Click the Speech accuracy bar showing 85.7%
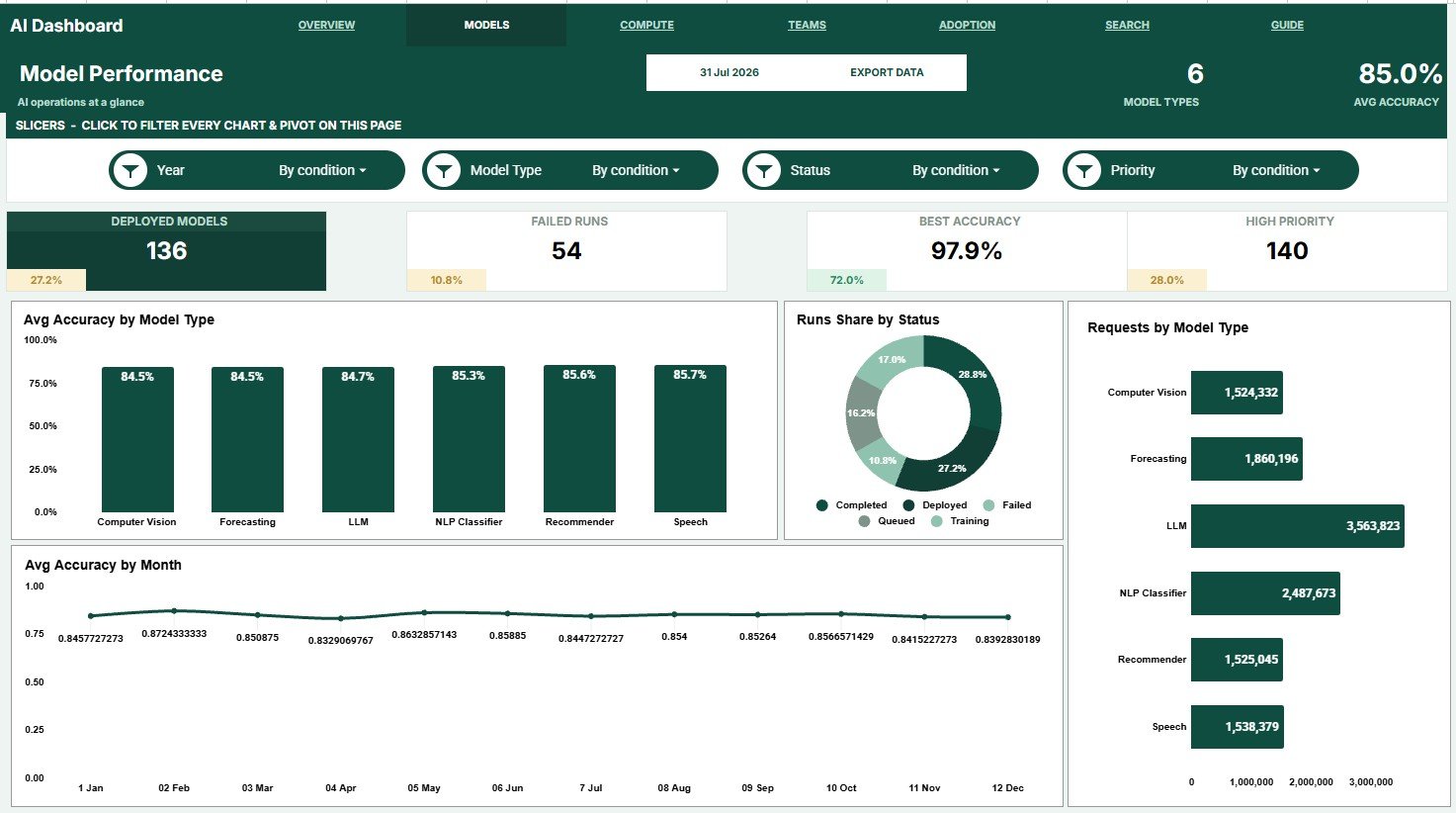Screen dimensions: 1456x813 pyautogui.click(x=690, y=438)
